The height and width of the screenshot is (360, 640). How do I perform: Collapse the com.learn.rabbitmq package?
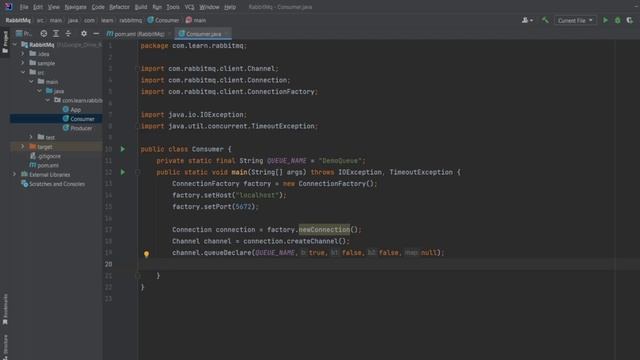(47, 100)
